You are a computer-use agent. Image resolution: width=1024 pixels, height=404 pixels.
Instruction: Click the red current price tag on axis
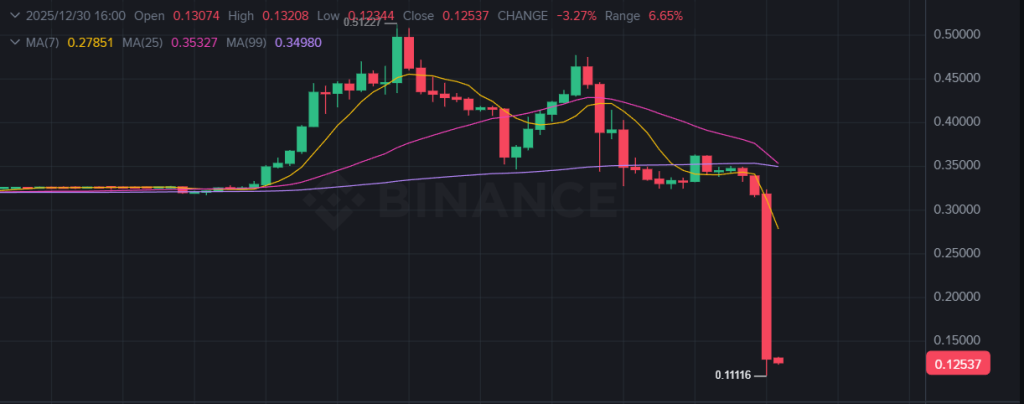coord(958,364)
